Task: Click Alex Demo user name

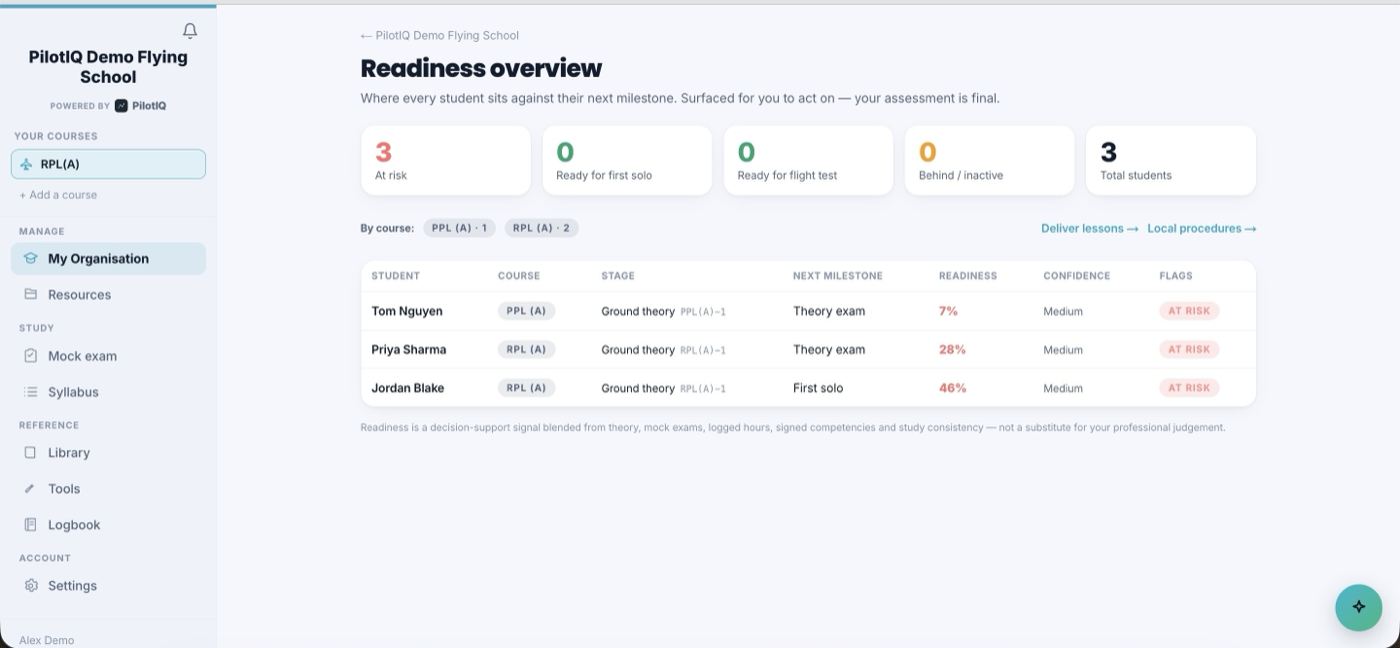Action: tap(46, 640)
